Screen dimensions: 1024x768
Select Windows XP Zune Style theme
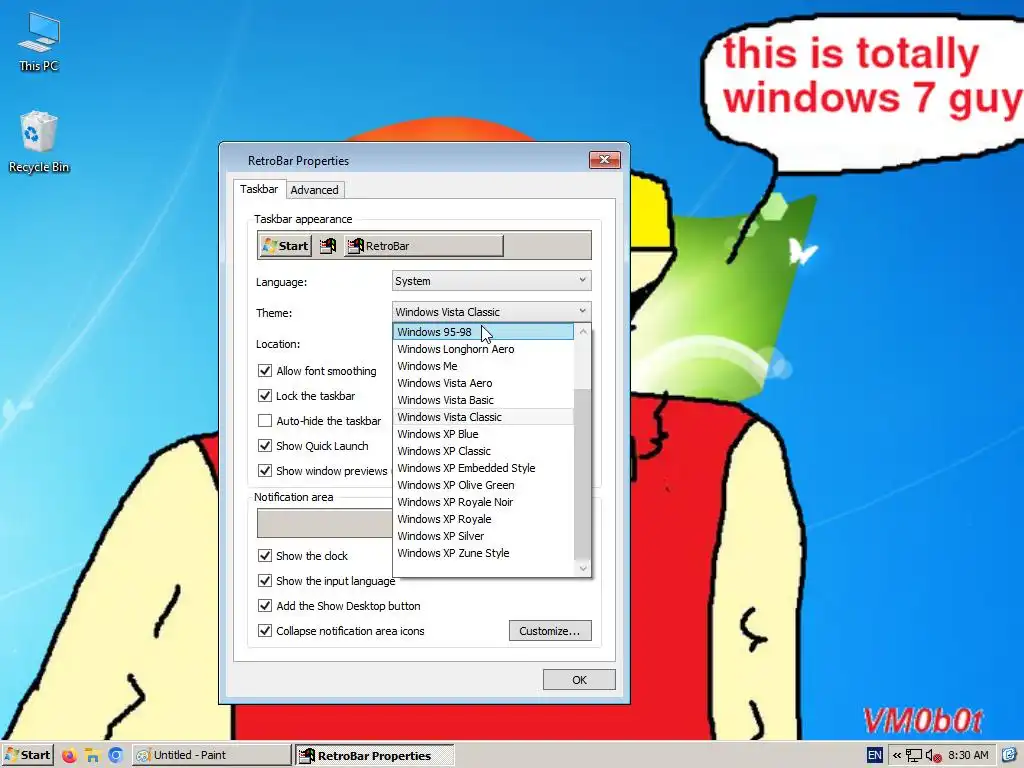(x=483, y=552)
